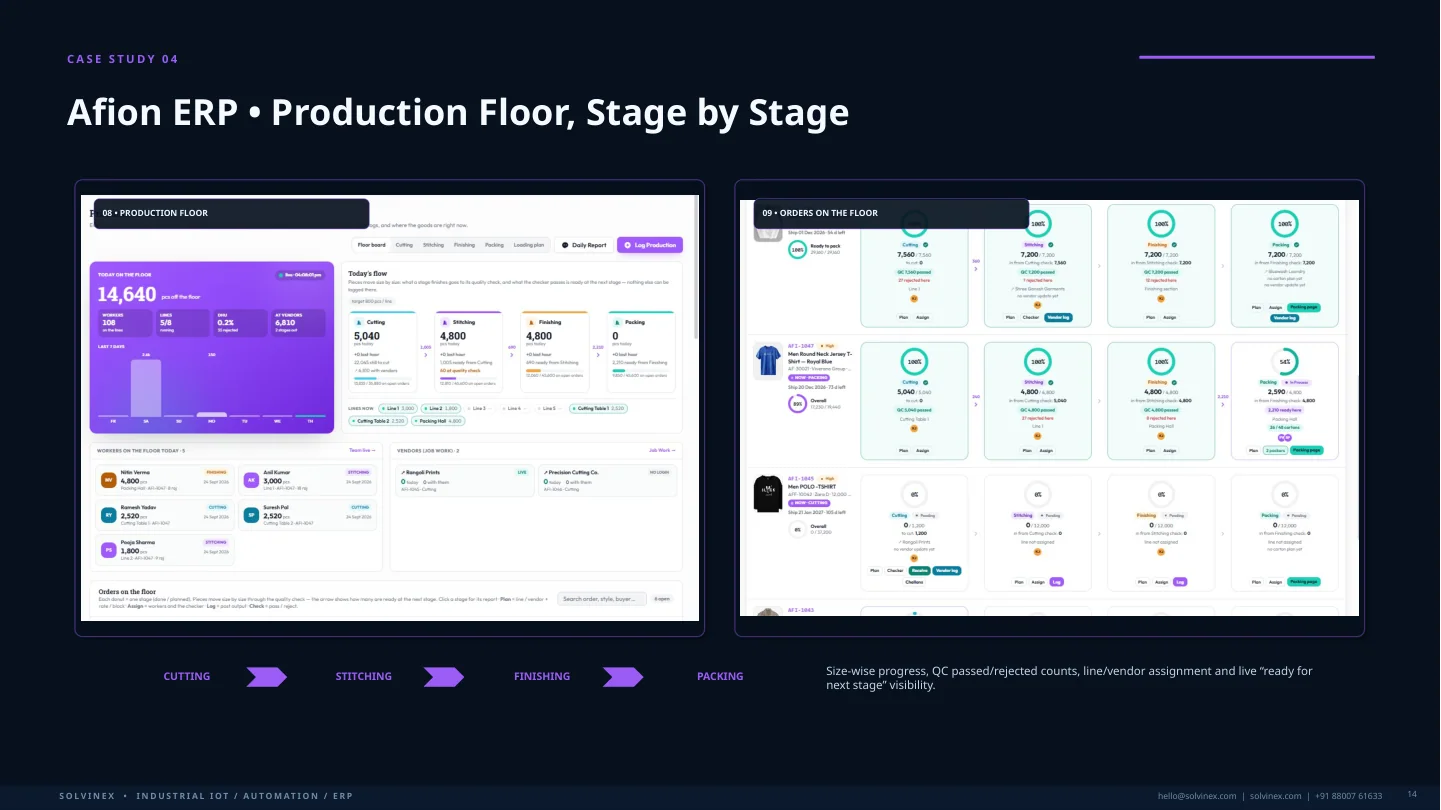
Task: Switch to the Cutting tab in top tabs
Action: pyautogui.click(x=404, y=245)
